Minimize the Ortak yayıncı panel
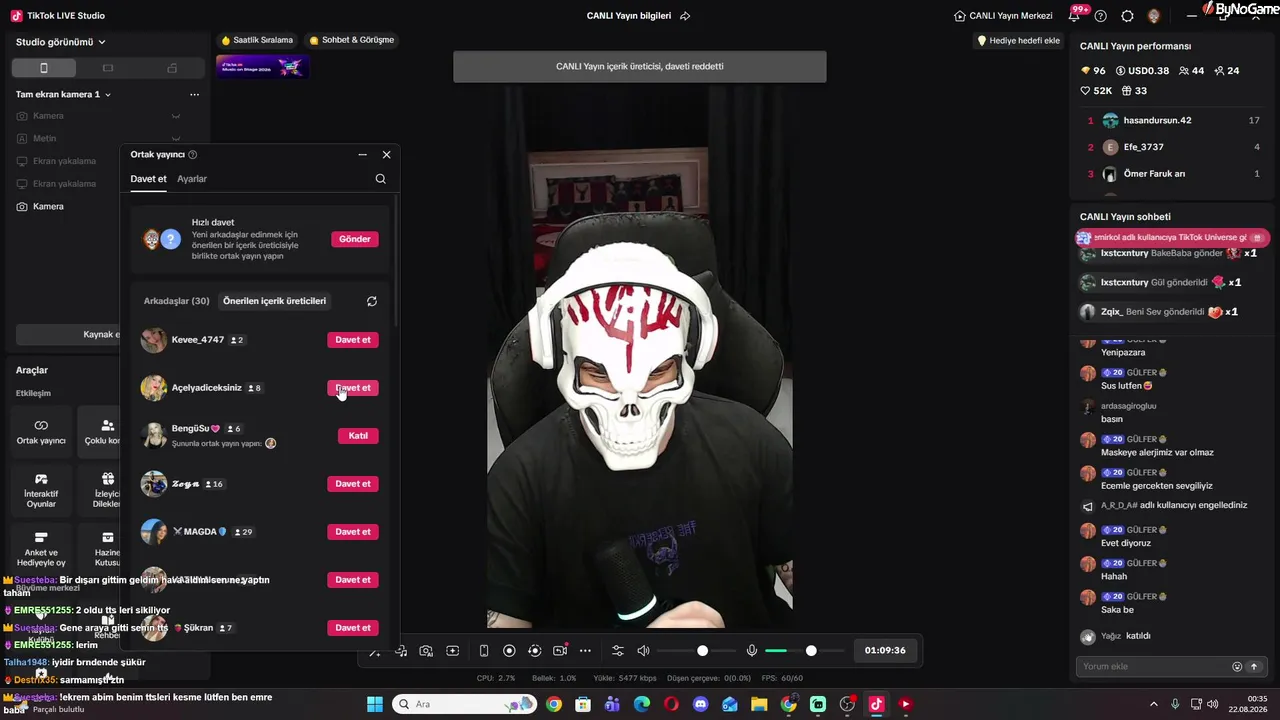 pos(362,155)
